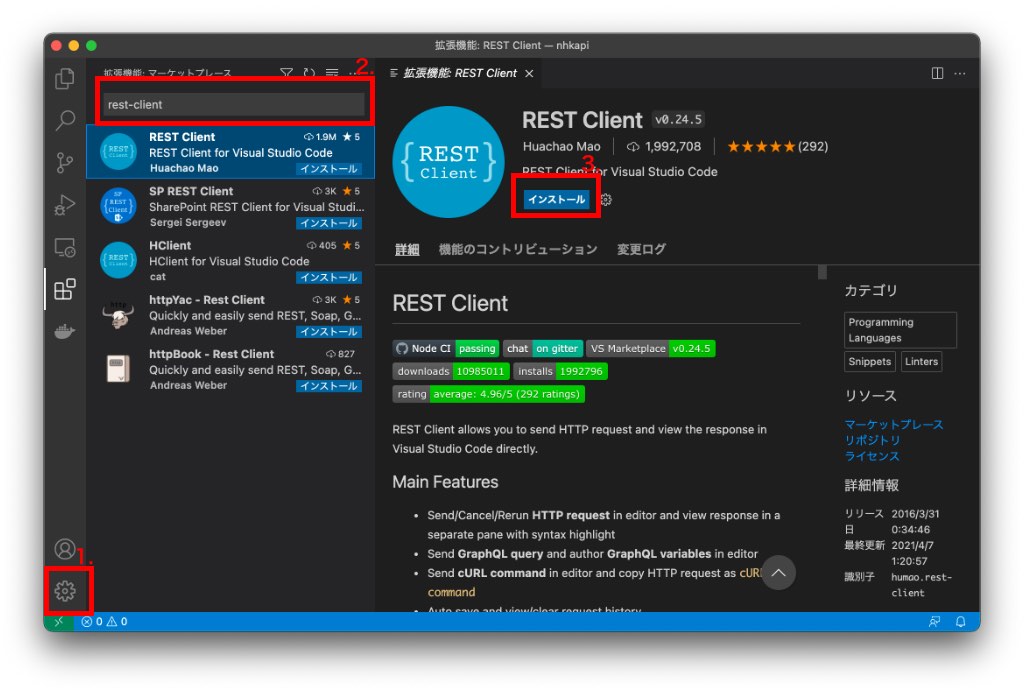The image size is (1024, 697).
Task: Refresh the extensions marketplace list
Action: pos(309,73)
